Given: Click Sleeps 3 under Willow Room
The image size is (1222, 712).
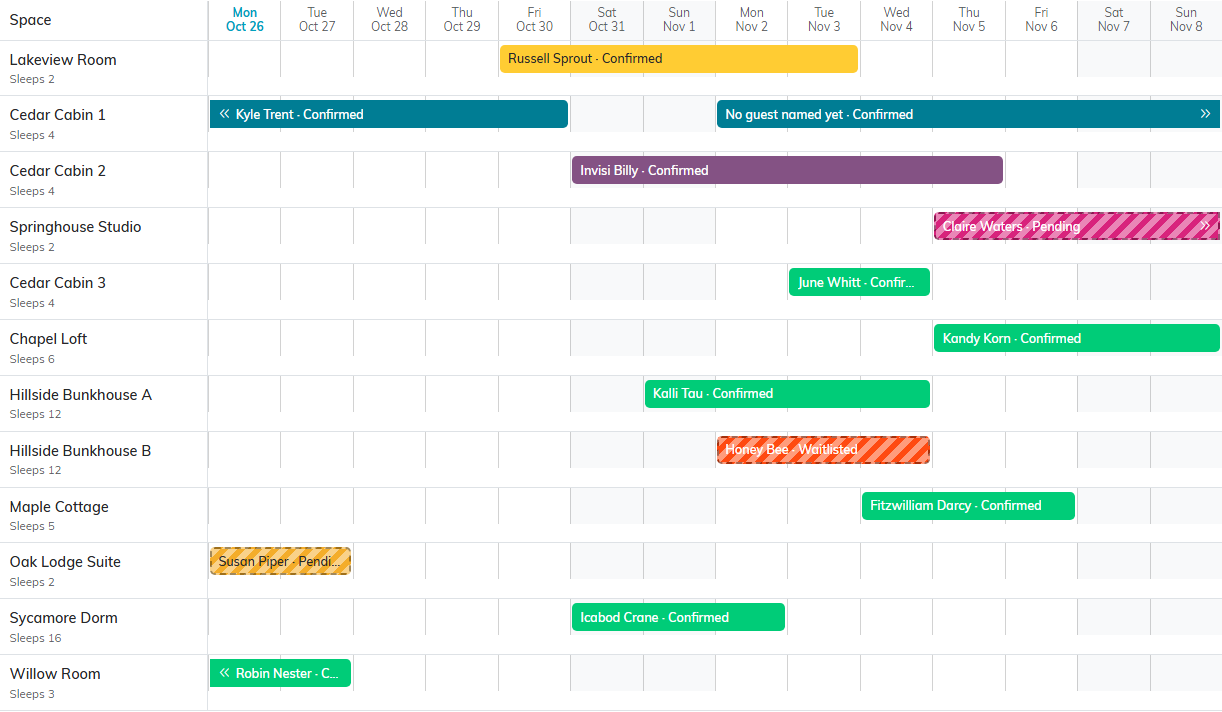Looking at the screenshot, I should [x=32, y=694].
